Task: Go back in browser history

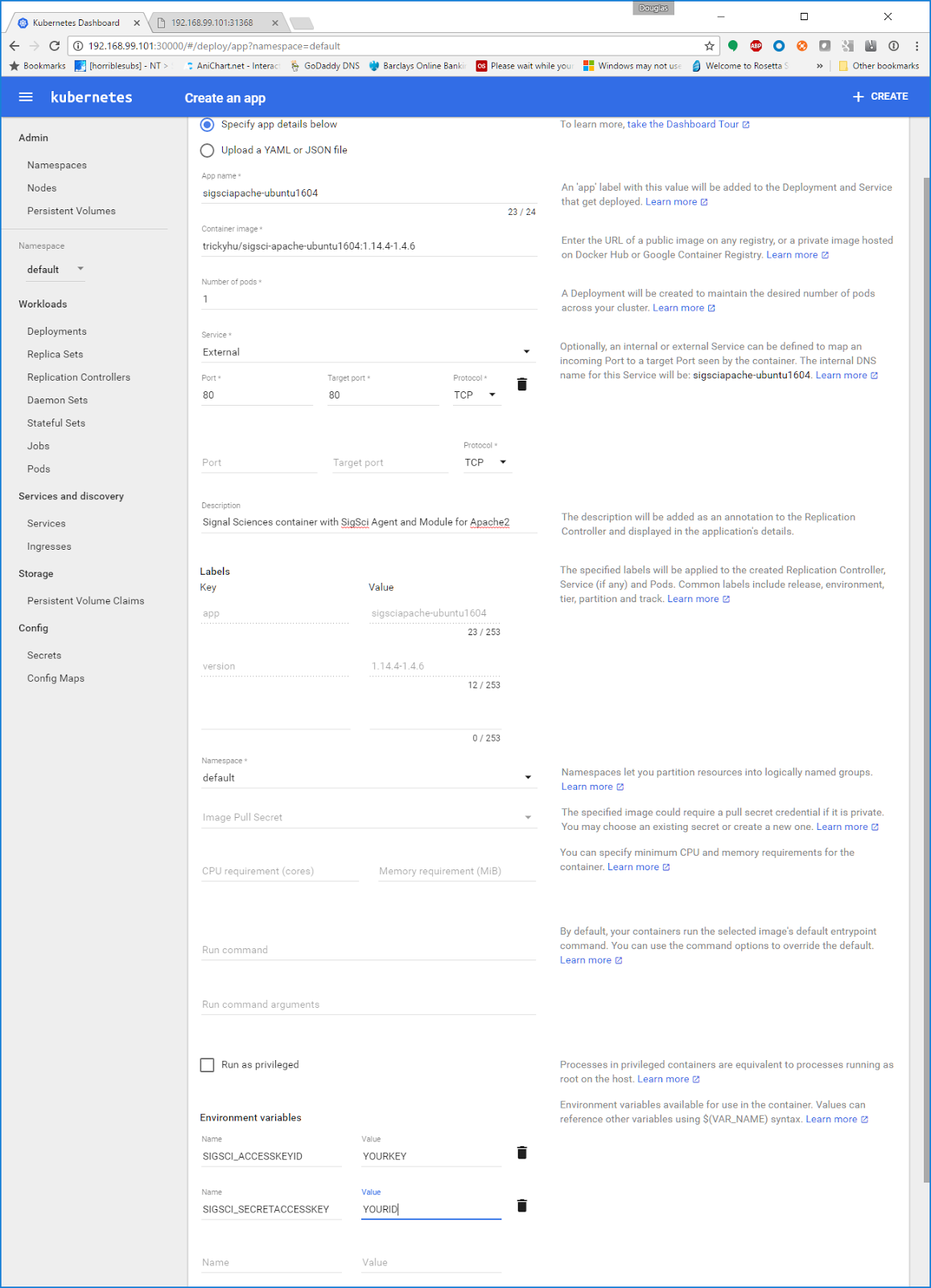Action: [14, 46]
